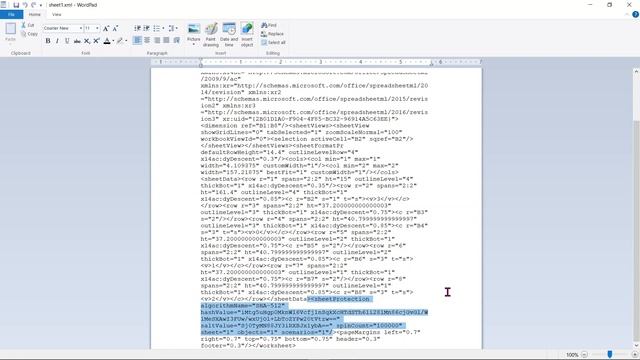Open the WordPad application icon menu

coord(4,5)
